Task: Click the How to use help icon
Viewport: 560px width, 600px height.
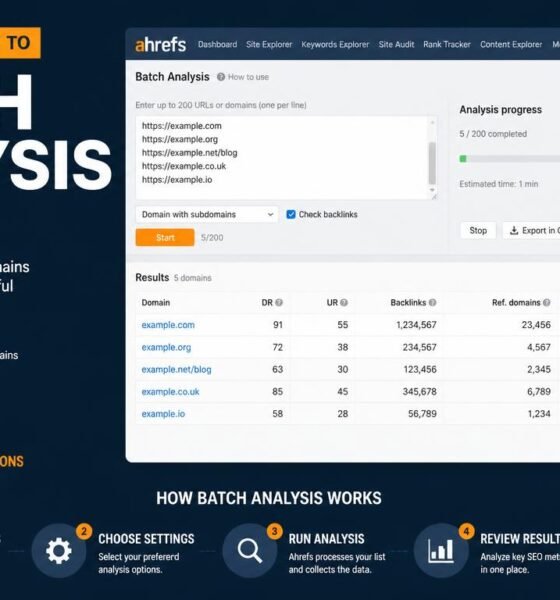Action: tap(221, 77)
